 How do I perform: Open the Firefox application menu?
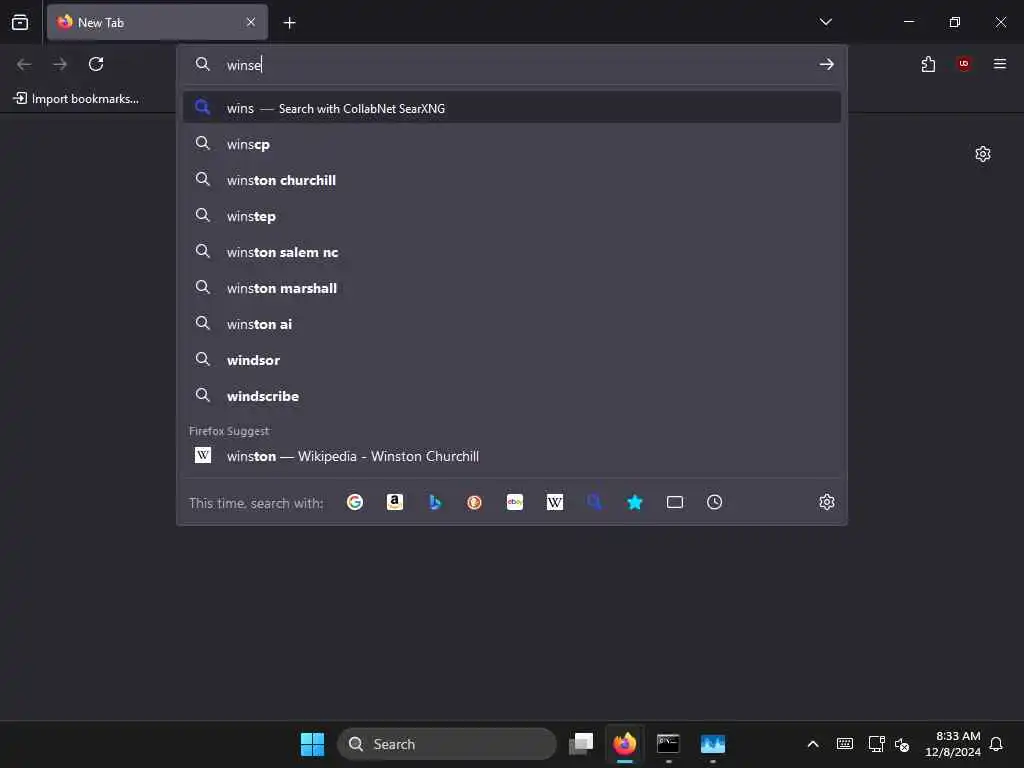click(x=999, y=64)
